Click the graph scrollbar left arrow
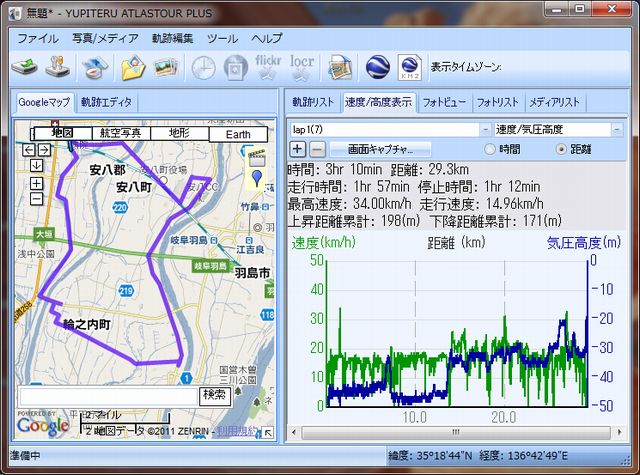The image size is (640, 475). (293, 432)
